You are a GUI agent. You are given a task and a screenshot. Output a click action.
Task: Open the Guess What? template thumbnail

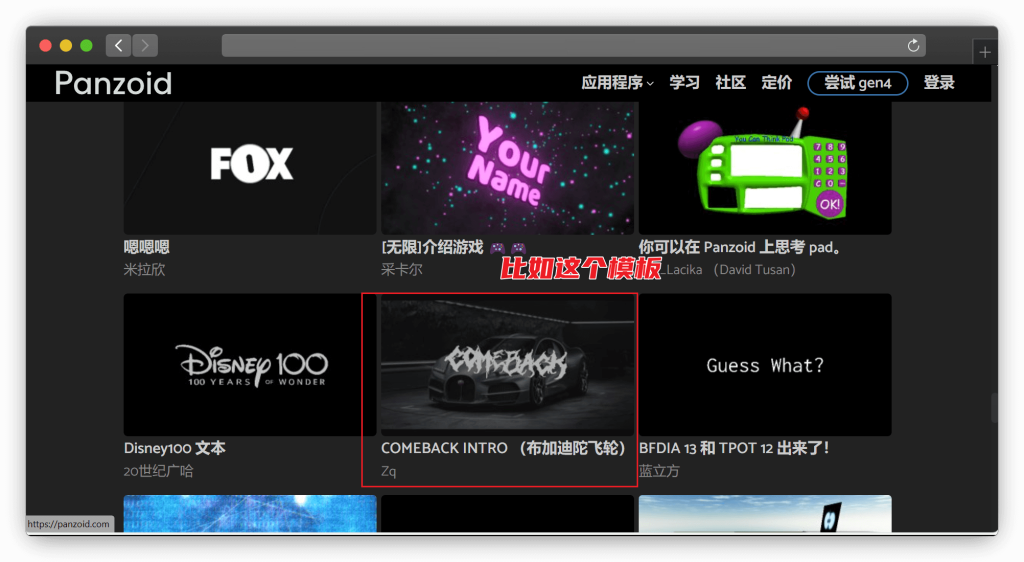(x=765, y=365)
